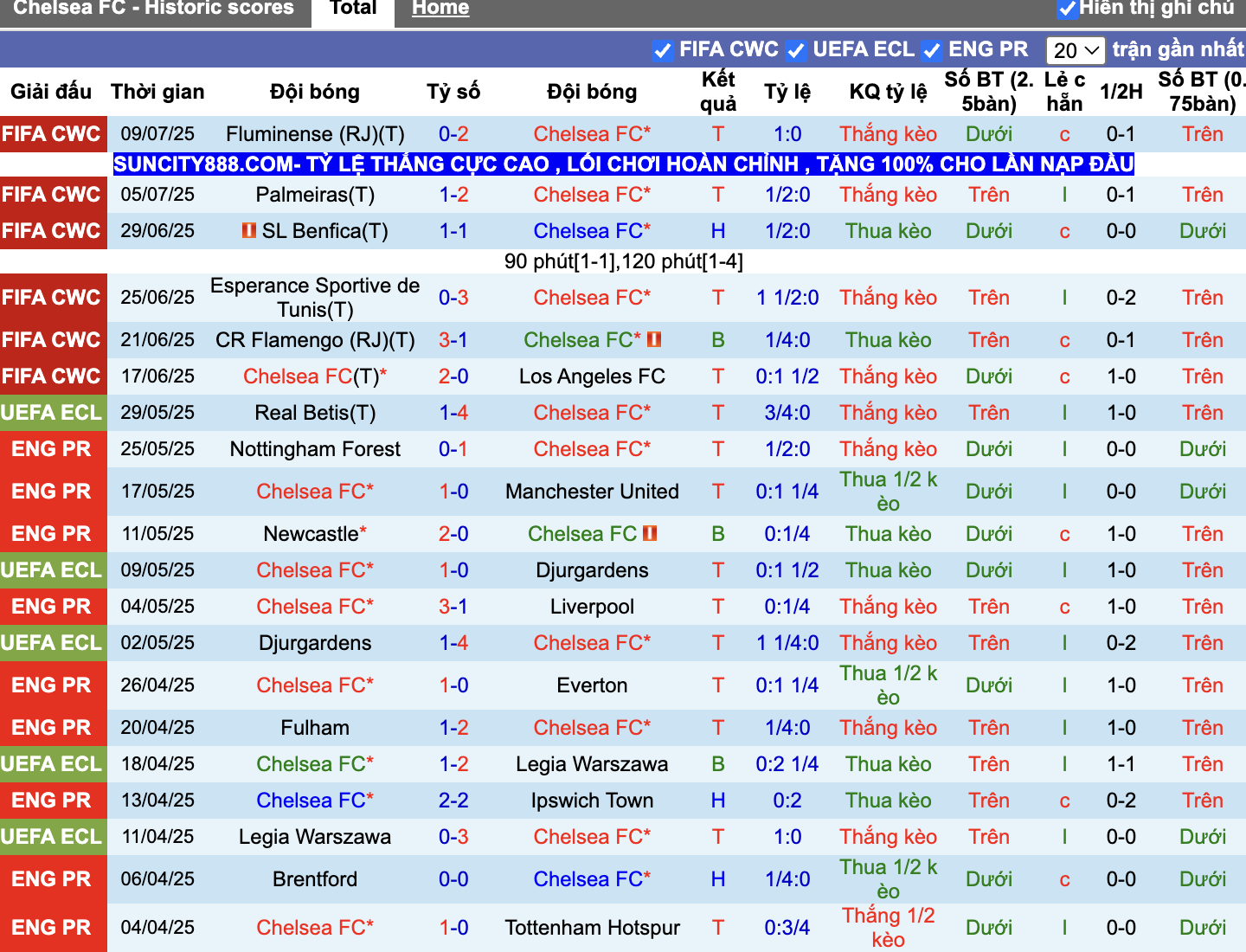Open Tottenham Hotspur team link

pos(592,928)
